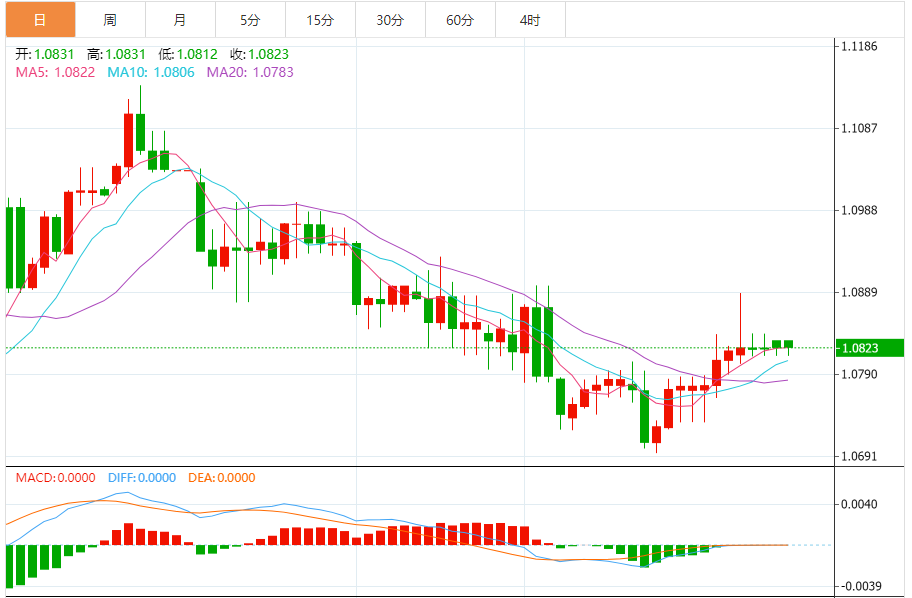Click the 低:1.0812 low price value
912x598 pixels.
point(188,54)
